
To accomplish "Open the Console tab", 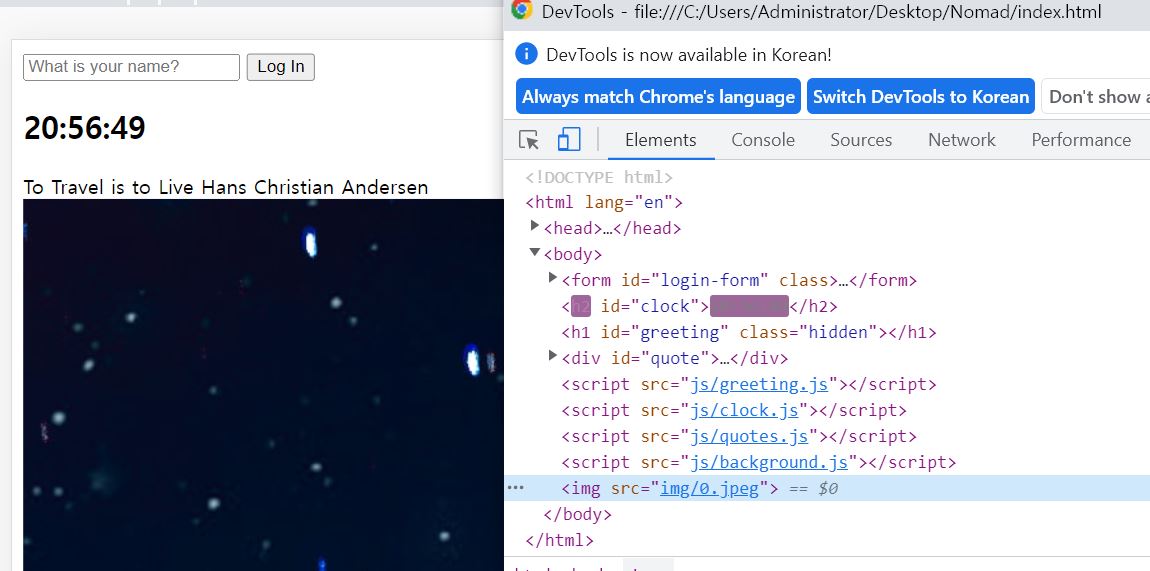I will tap(763, 140).
